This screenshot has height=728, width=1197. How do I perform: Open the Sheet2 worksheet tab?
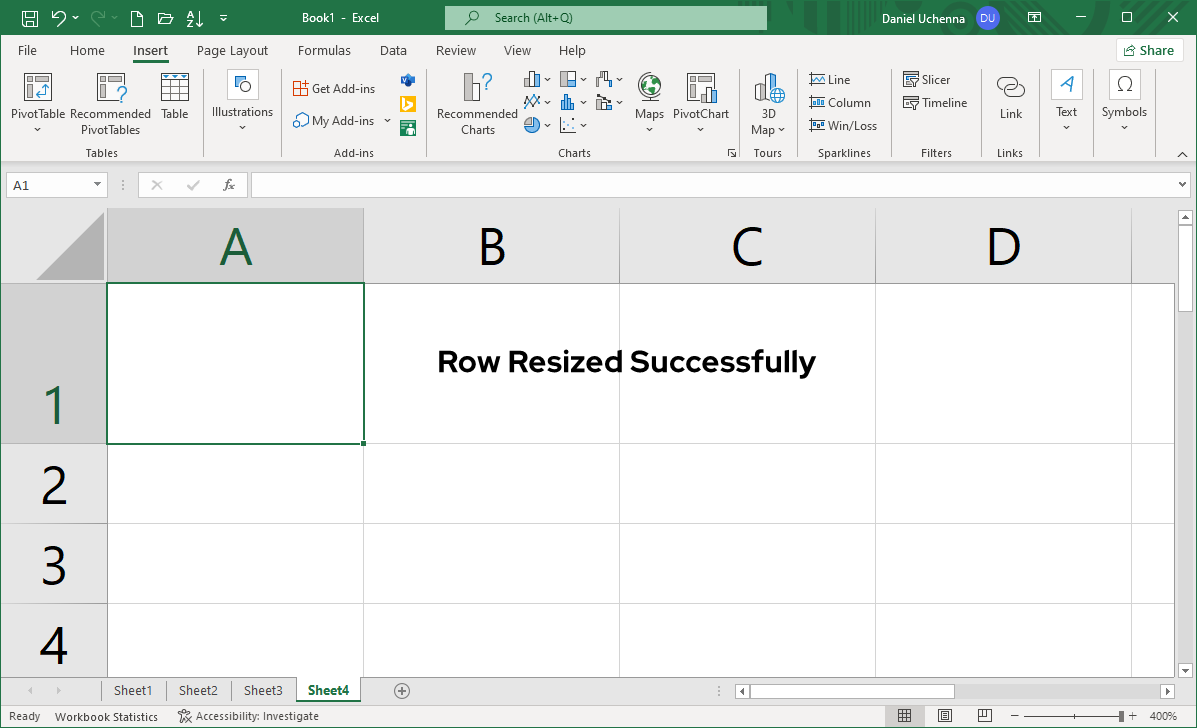(x=197, y=690)
